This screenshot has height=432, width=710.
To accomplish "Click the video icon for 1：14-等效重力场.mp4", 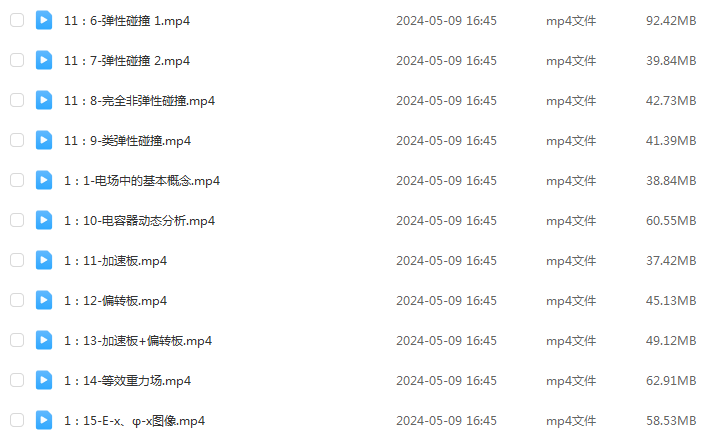I will click(44, 380).
